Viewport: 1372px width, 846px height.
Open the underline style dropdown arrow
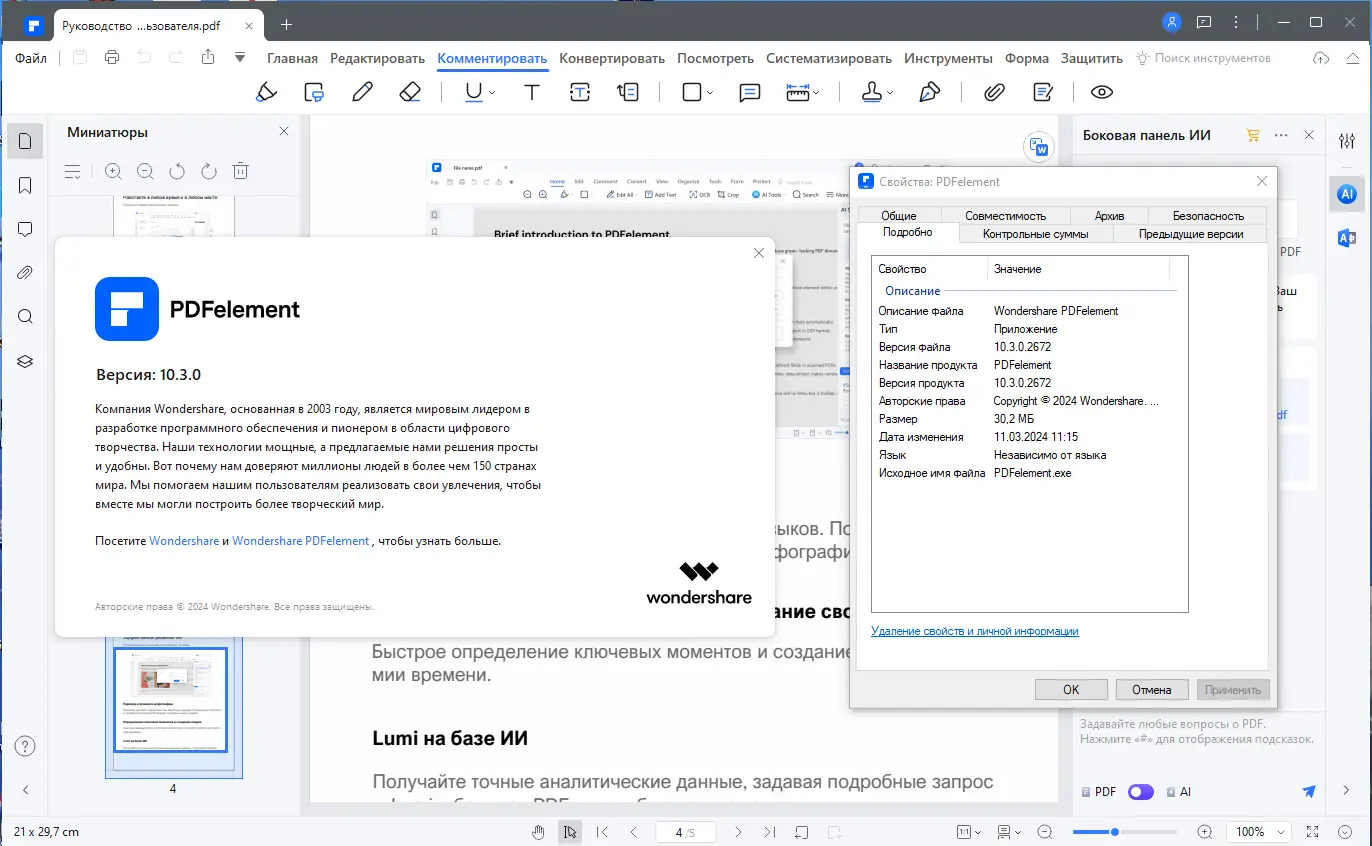(493, 93)
